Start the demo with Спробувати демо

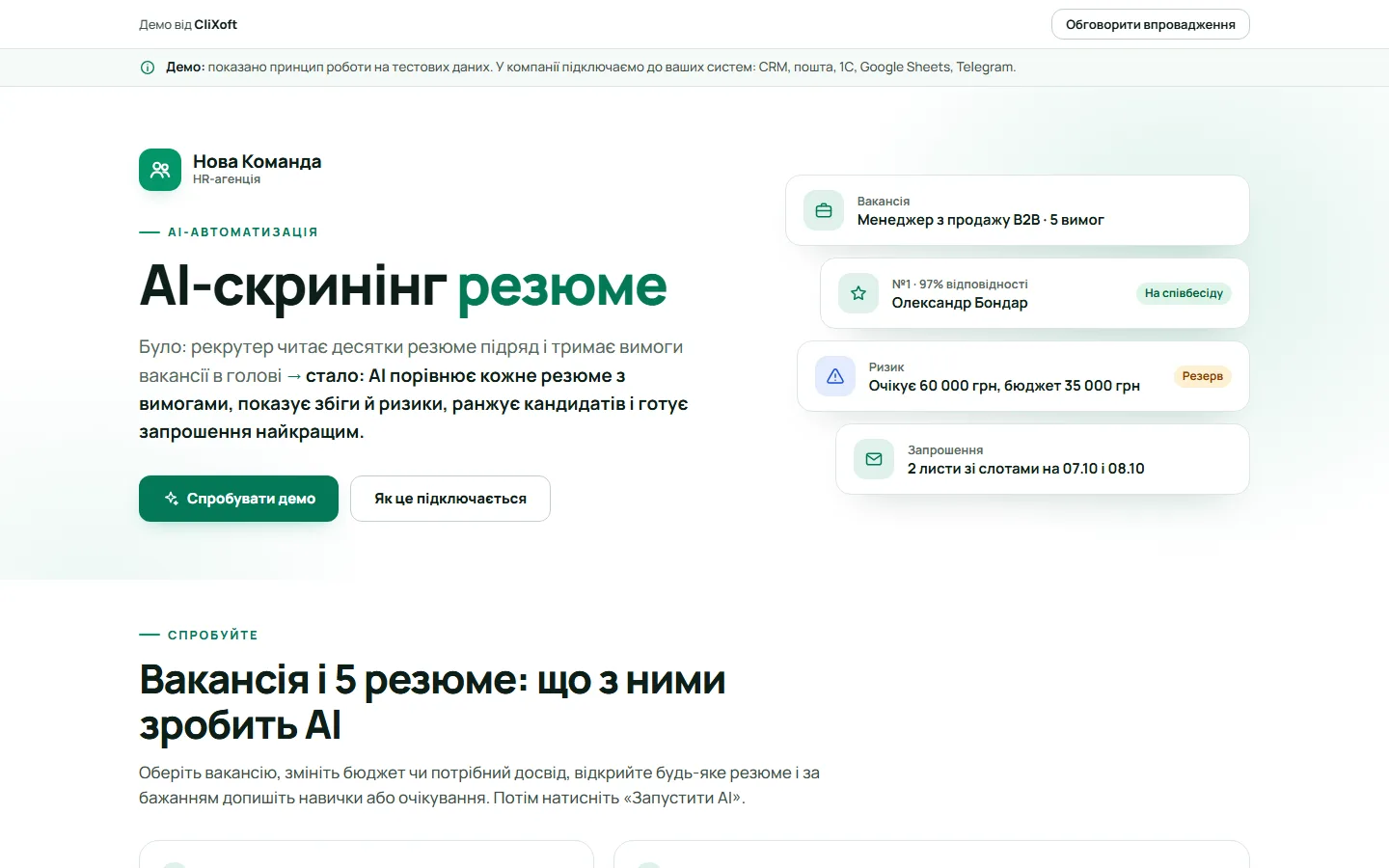click(x=238, y=499)
